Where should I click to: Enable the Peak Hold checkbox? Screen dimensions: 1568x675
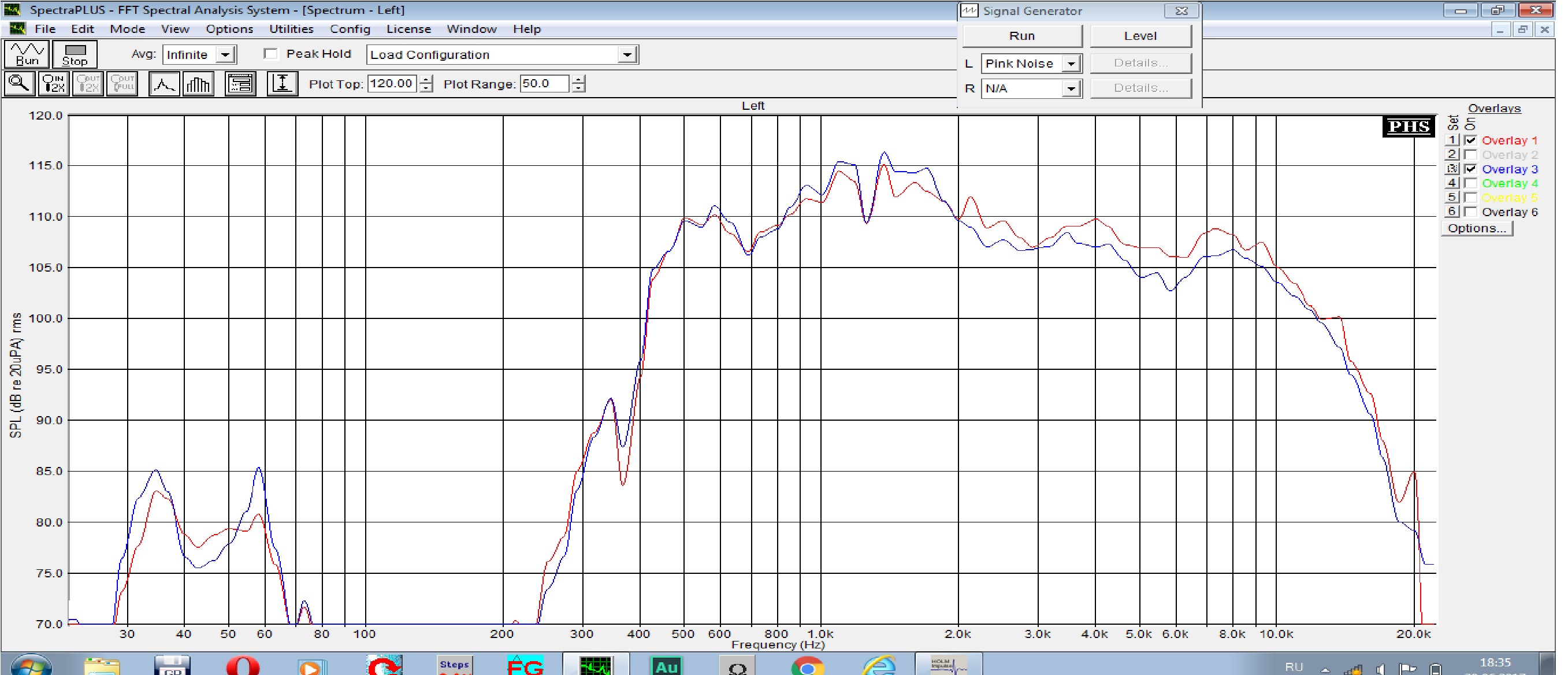coord(271,54)
